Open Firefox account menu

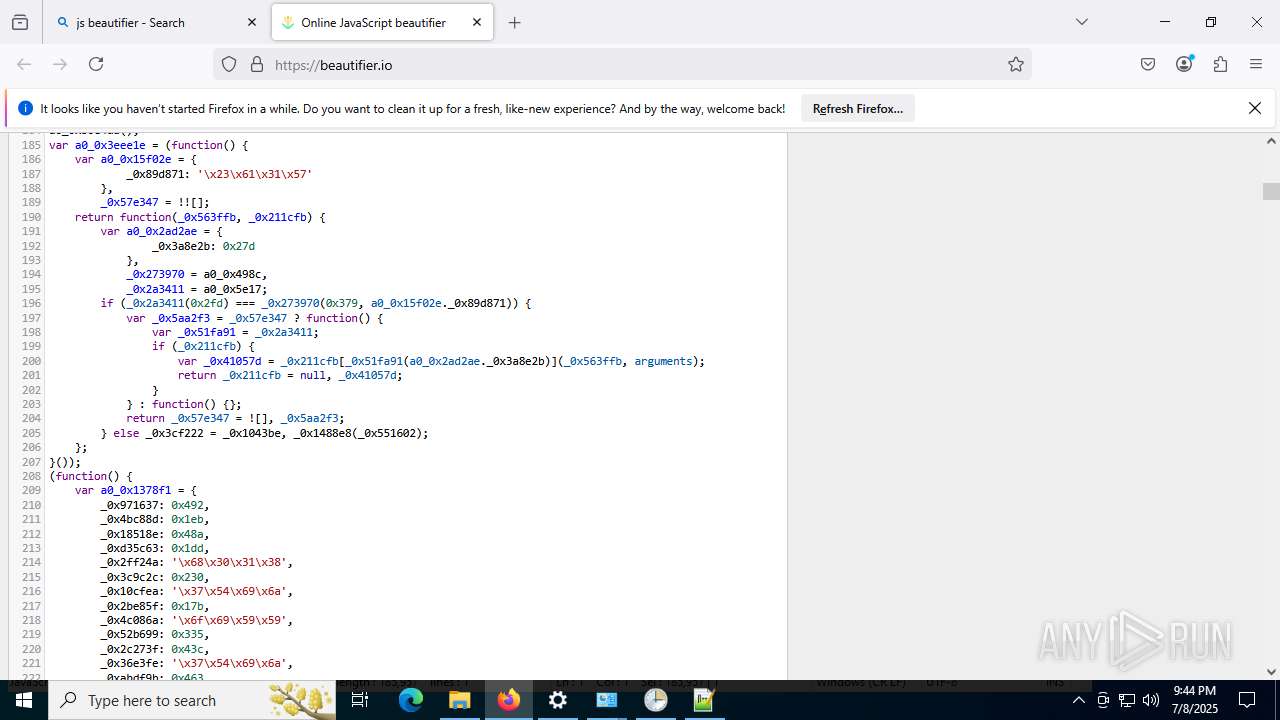pos(1184,64)
